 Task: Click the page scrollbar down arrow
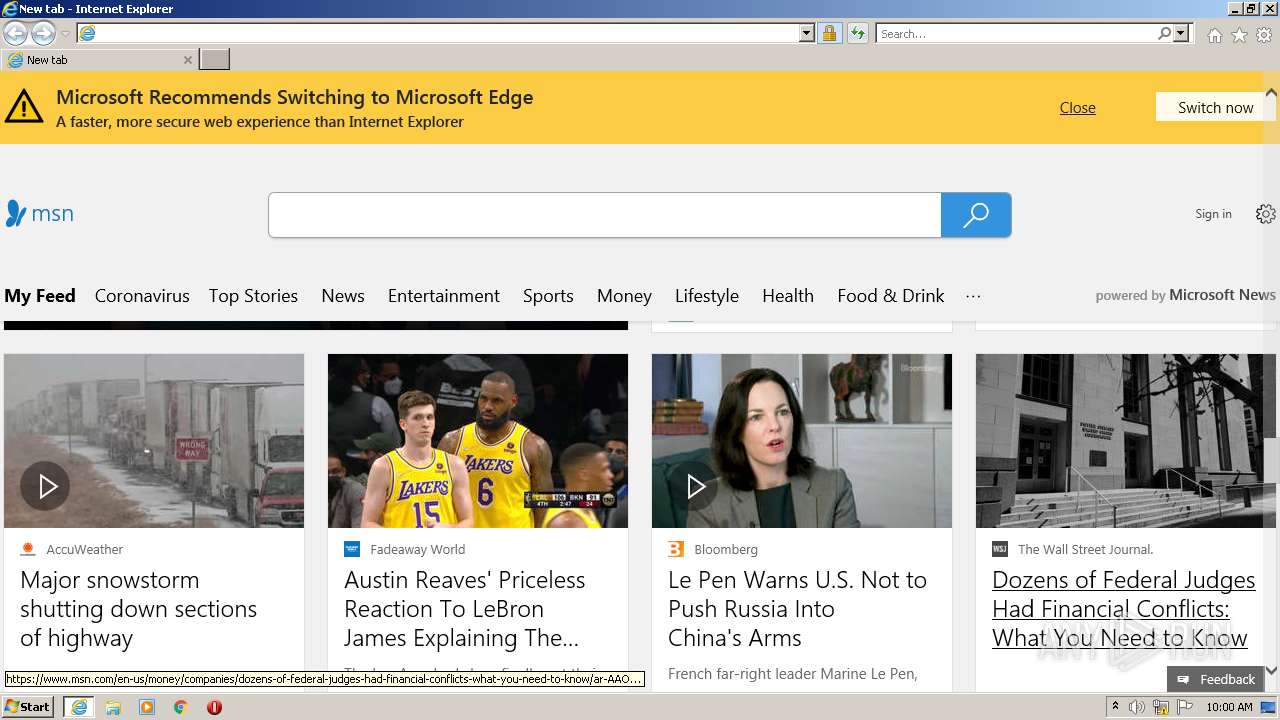[x=1271, y=671]
